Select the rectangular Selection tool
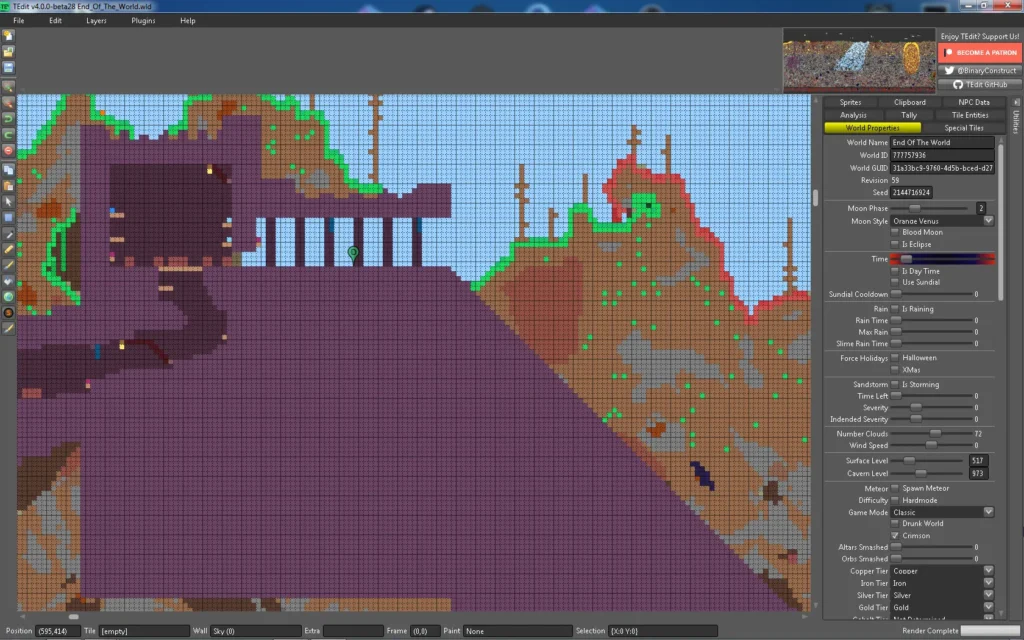 8,217
